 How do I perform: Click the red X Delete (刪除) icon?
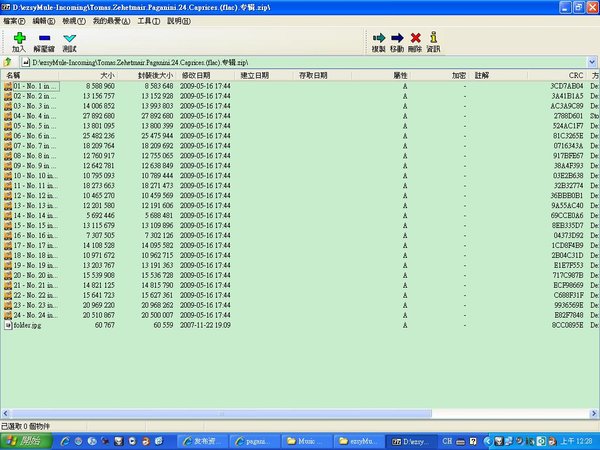[416, 38]
